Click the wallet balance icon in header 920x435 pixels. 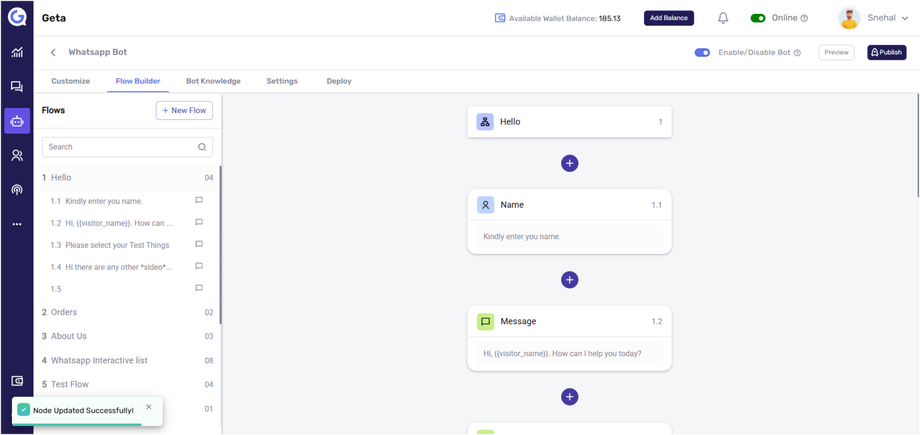click(500, 18)
